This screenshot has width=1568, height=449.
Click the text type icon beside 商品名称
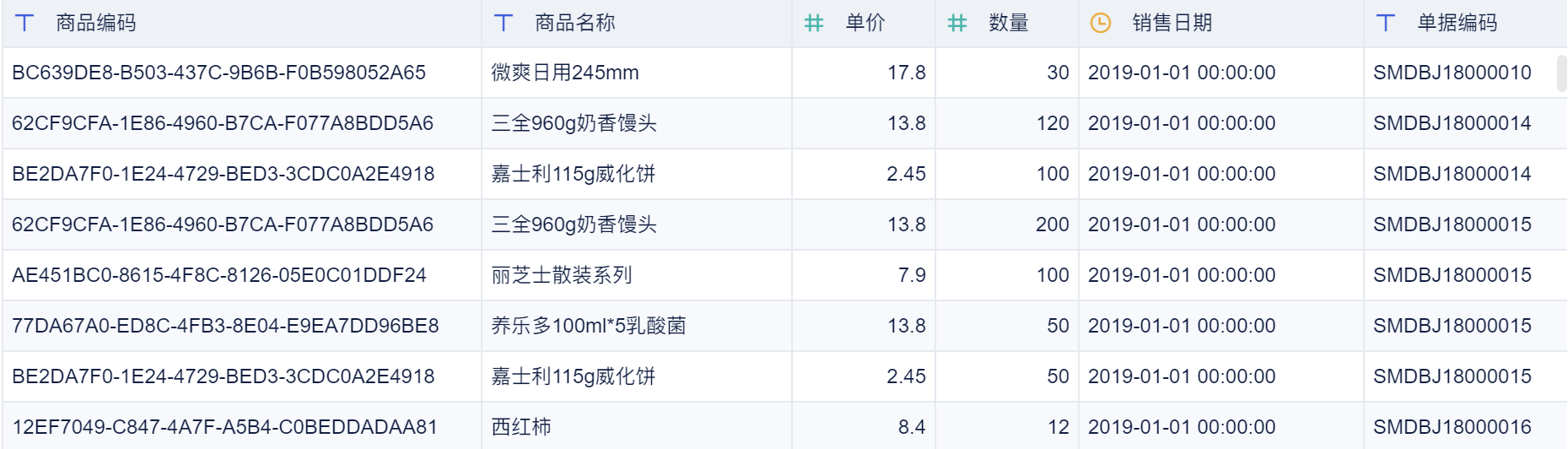[x=504, y=23]
